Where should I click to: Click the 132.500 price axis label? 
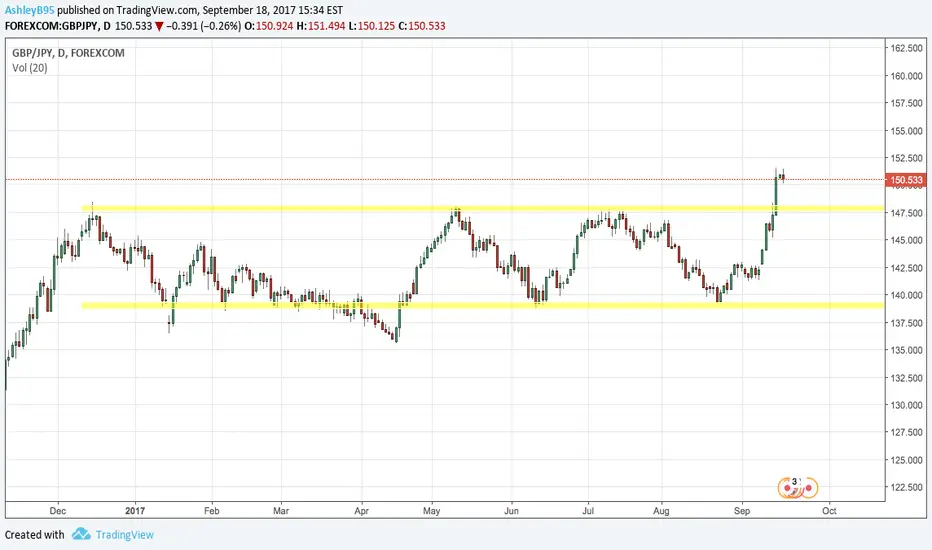tap(906, 378)
